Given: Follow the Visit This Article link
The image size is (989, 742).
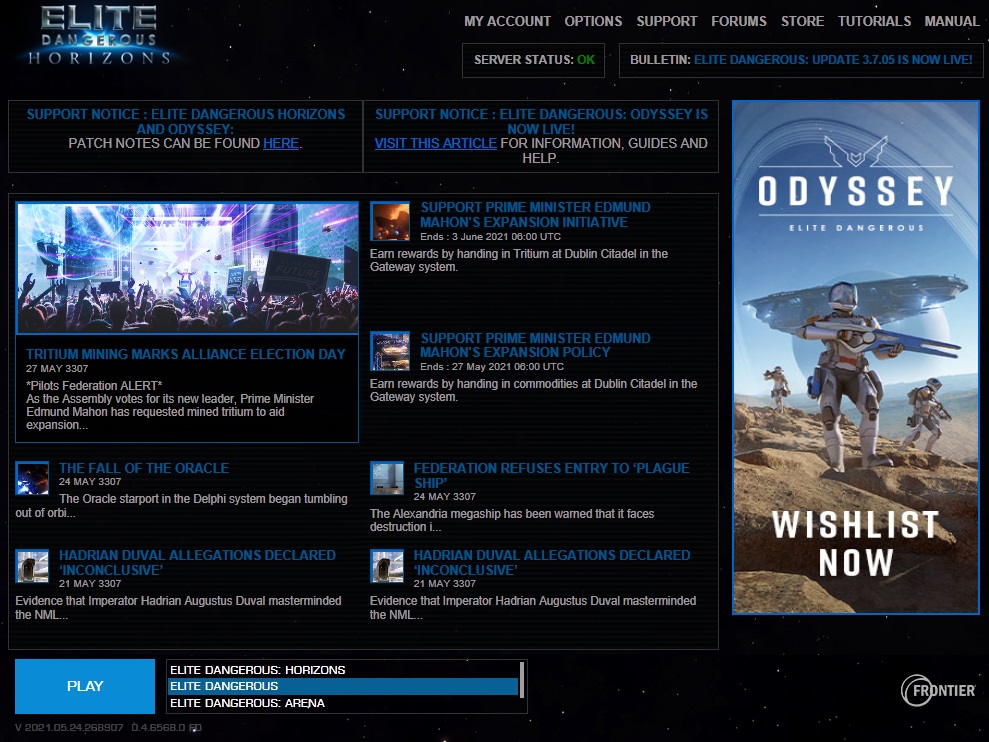Looking at the screenshot, I should click(x=435, y=143).
